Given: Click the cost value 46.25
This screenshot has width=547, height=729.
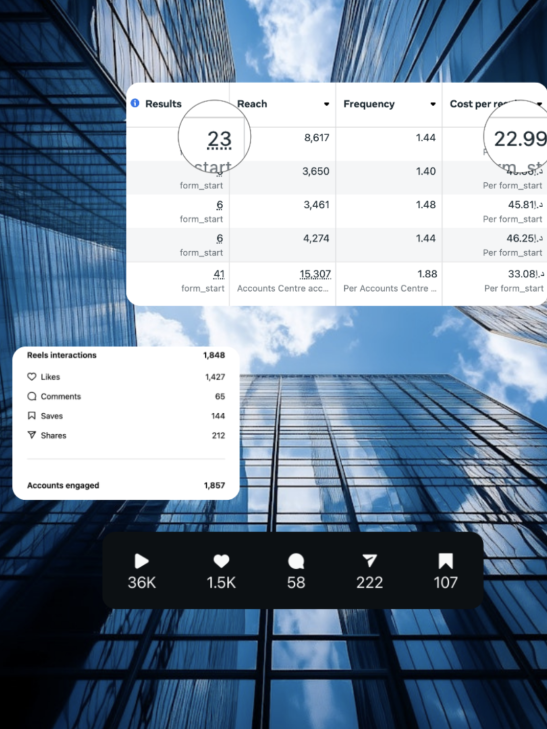Looking at the screenshot, I should 525,238.
